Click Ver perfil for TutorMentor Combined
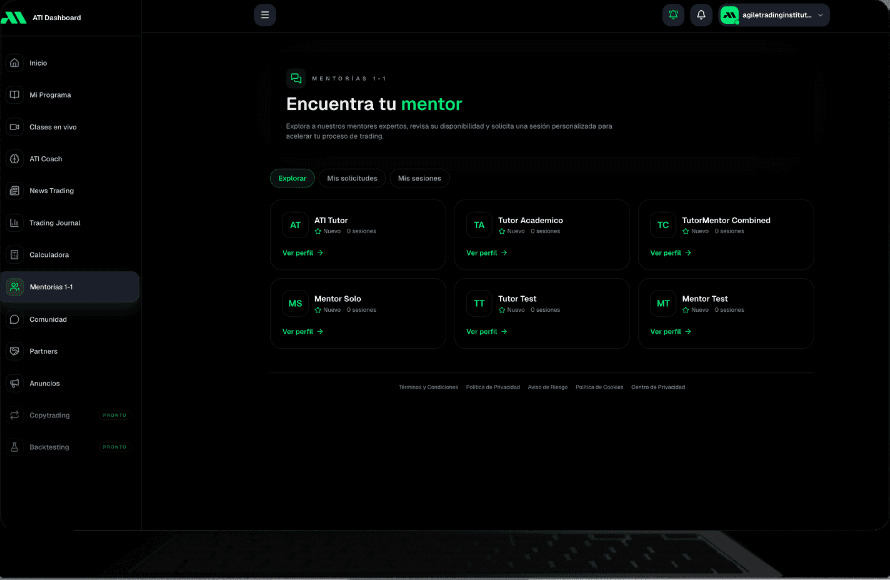The height and width of the screenshot is (580, 890). click(670, 253)
